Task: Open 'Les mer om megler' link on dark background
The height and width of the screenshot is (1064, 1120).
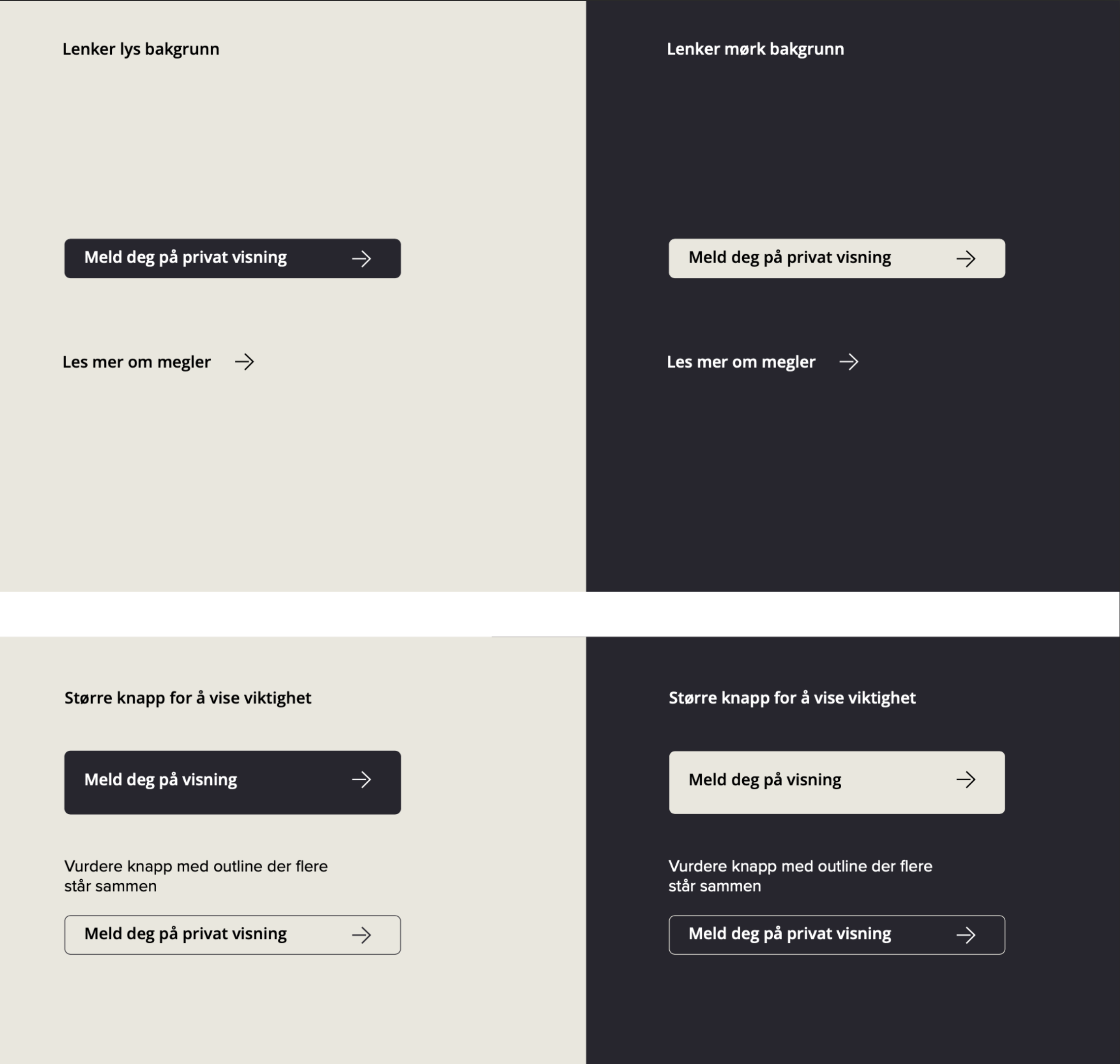Action: 741,362
